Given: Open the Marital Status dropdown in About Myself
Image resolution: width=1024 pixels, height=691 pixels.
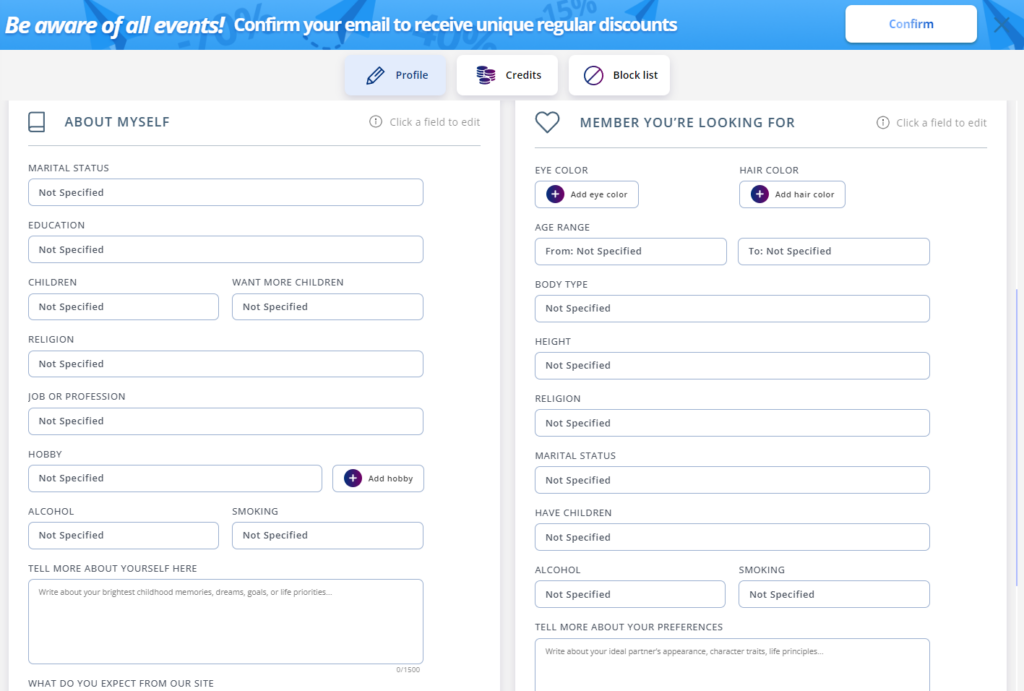Looking at the screenshot, I should (225, 192).
